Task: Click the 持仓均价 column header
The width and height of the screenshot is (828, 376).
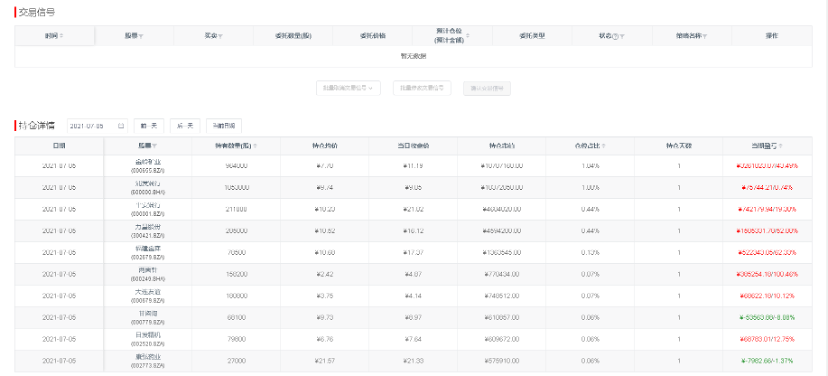Action: pos(324,145)
